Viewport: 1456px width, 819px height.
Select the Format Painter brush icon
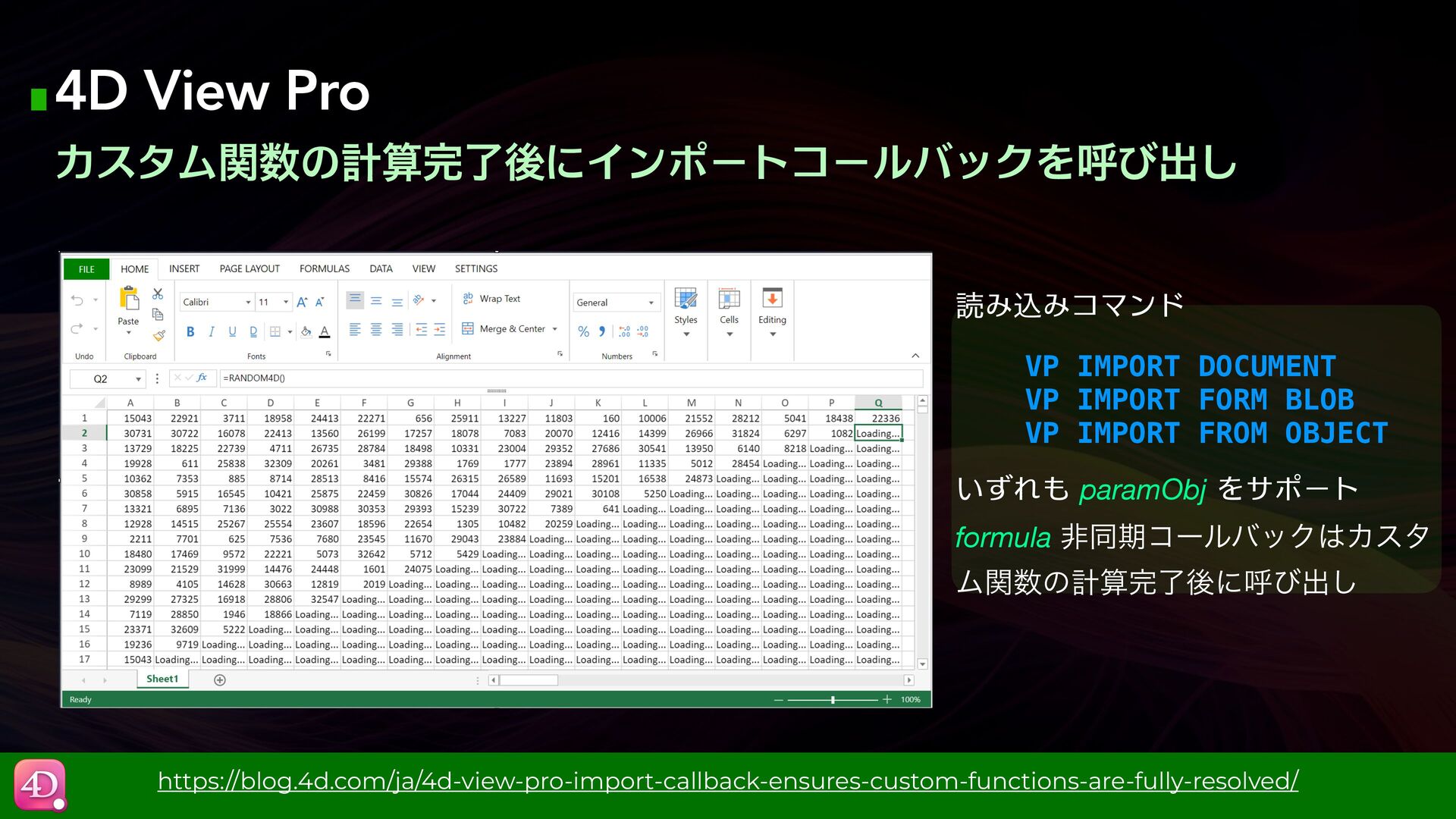click(158, 335)
